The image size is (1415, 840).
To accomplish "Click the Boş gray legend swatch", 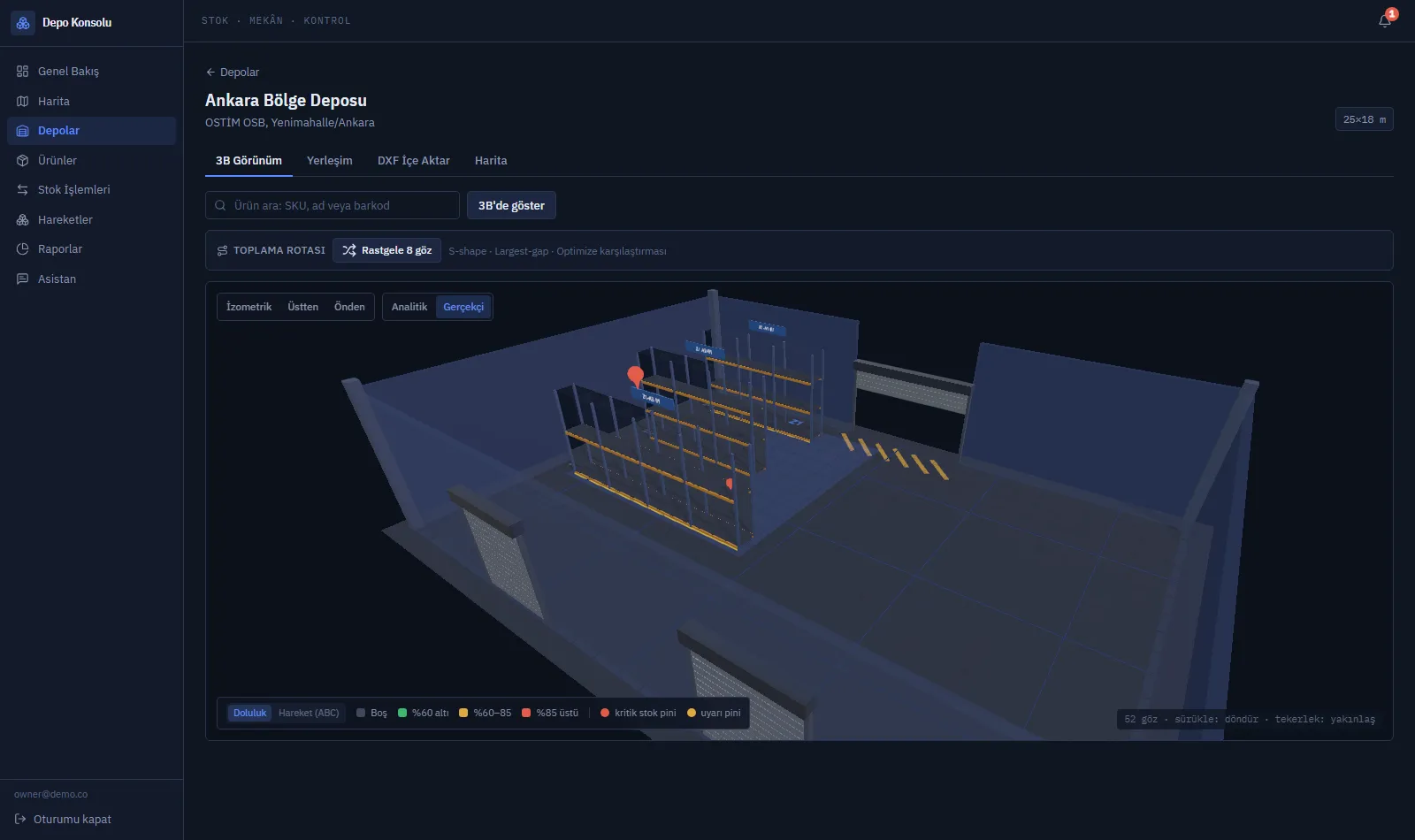I will pyautogui.click(x=361, y=713).
